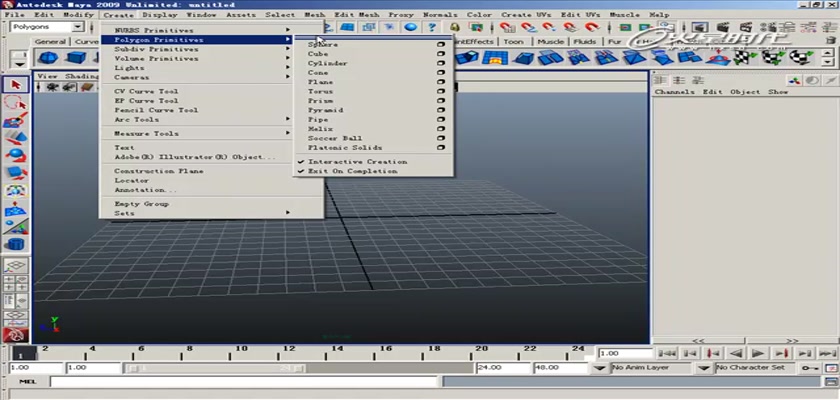840x400 pixels.
Task: Pick the Lasso select tool
Action: coord(16,102)
